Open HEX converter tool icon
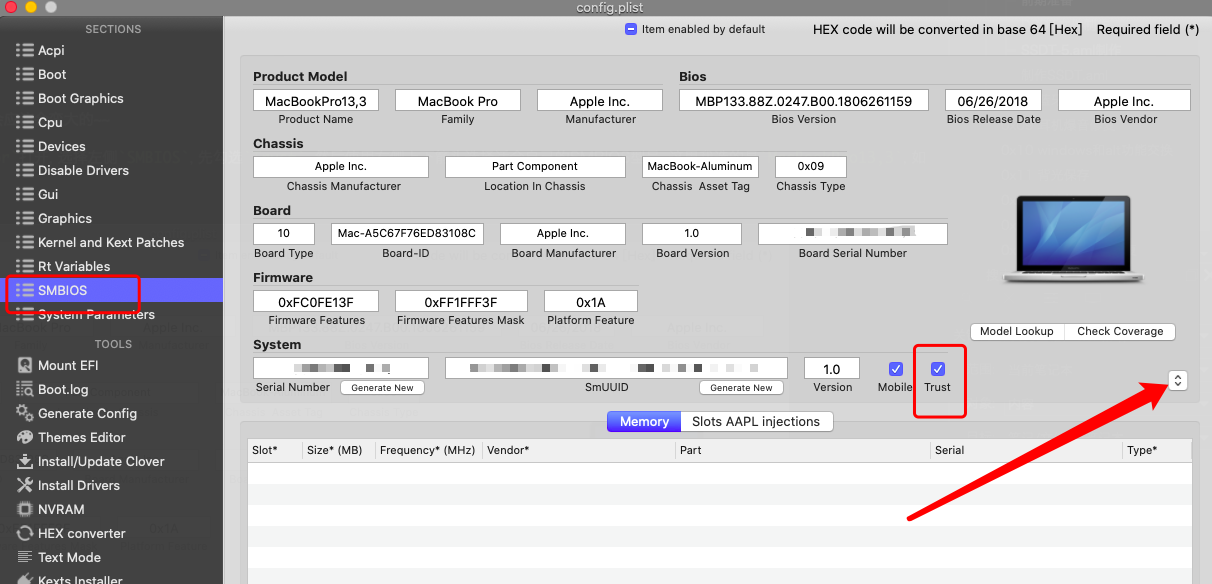This screenshot has width=1212, height=584. tap(25, 533)
